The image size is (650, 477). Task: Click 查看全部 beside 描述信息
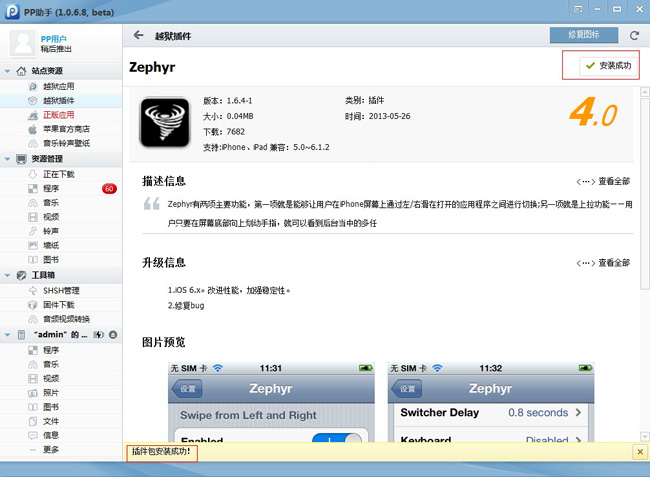coord(604,182)
